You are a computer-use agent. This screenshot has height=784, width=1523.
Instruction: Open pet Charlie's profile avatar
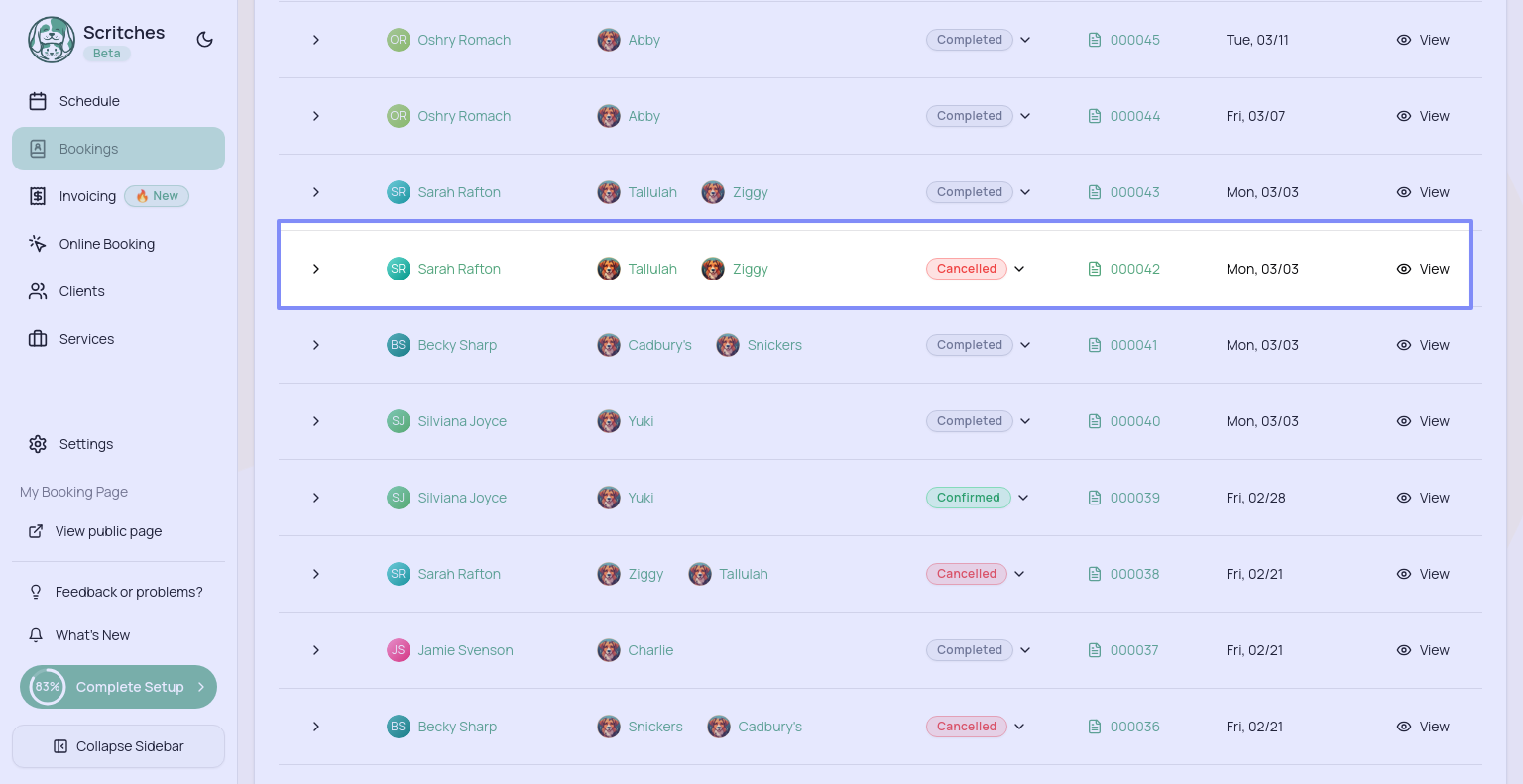pos(609,650)
